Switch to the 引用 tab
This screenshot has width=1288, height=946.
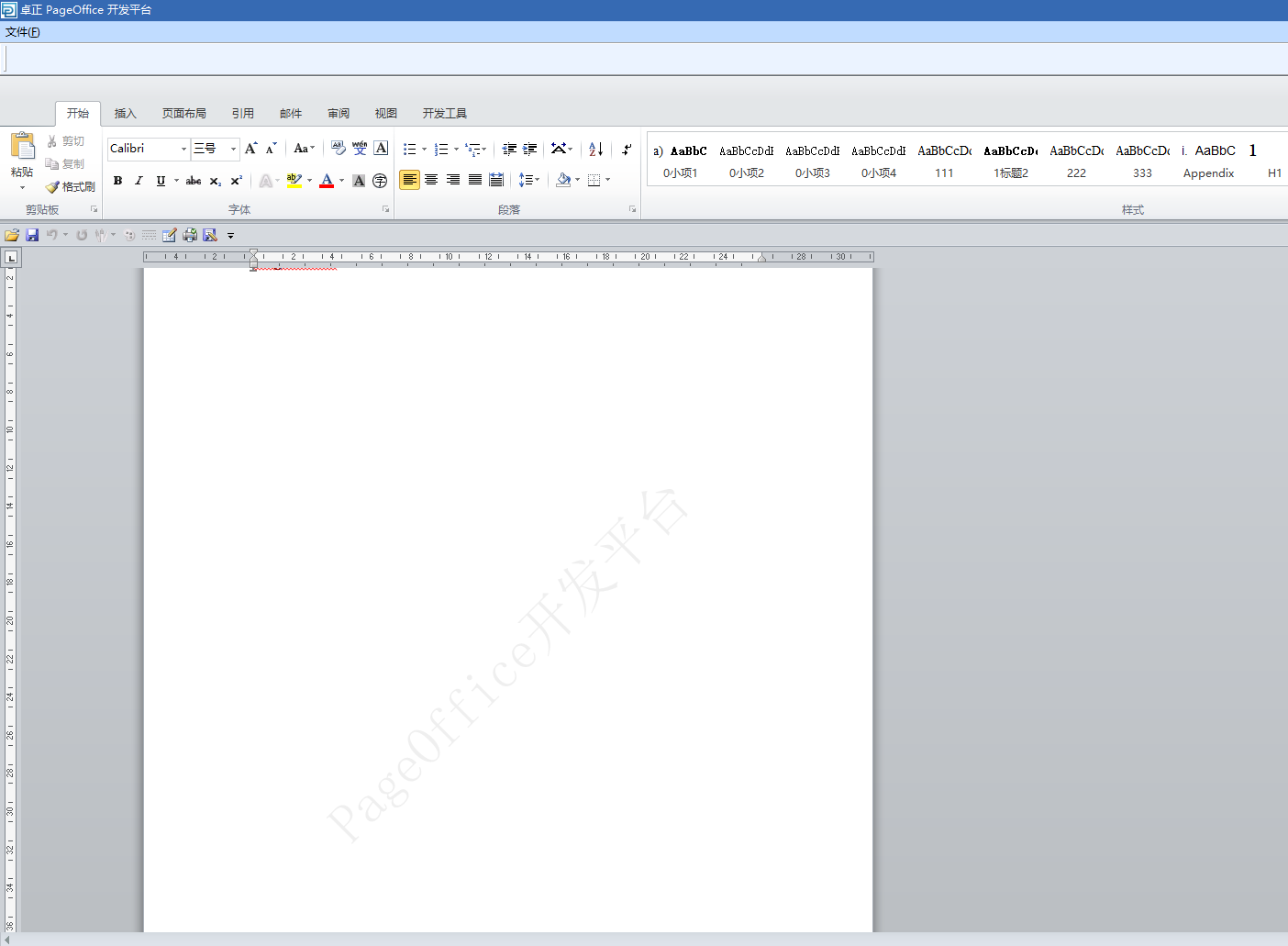tap(243, 114)
